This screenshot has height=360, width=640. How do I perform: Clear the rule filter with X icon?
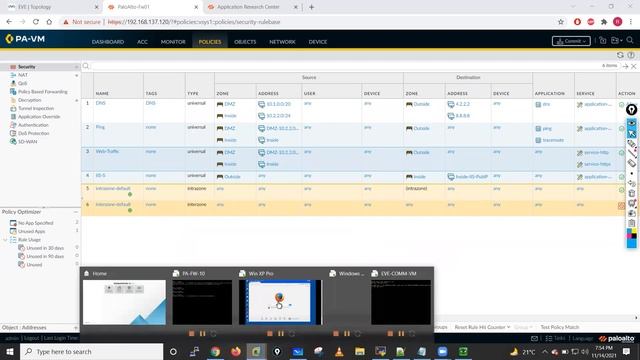(634, 66)
